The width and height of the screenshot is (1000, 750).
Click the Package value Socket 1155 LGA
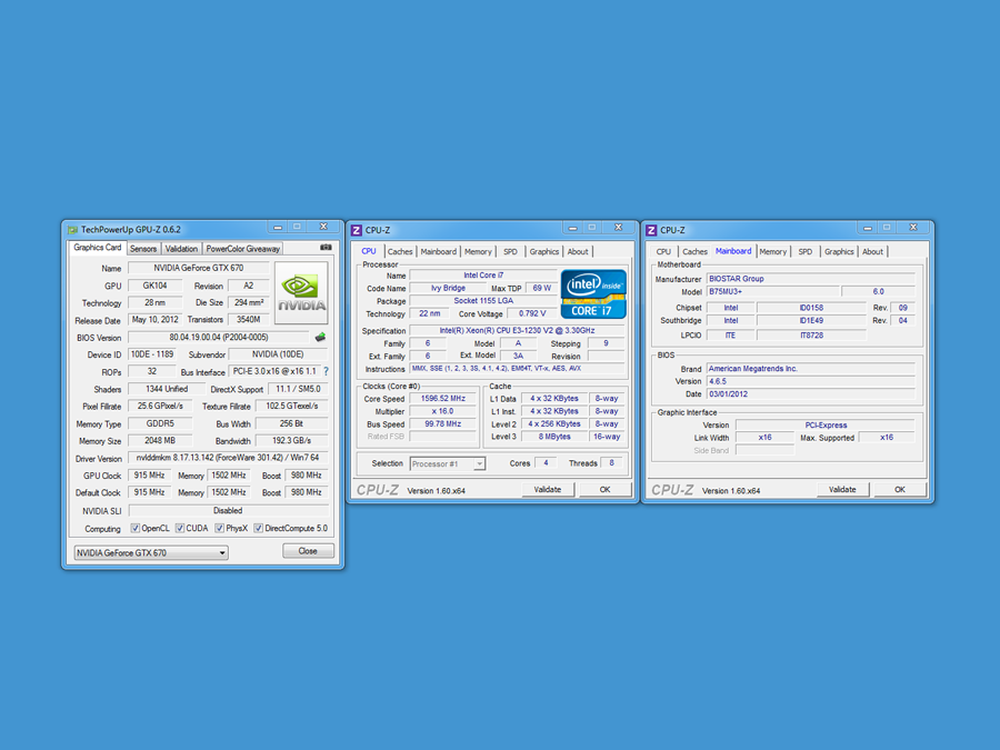pos(483,301)
